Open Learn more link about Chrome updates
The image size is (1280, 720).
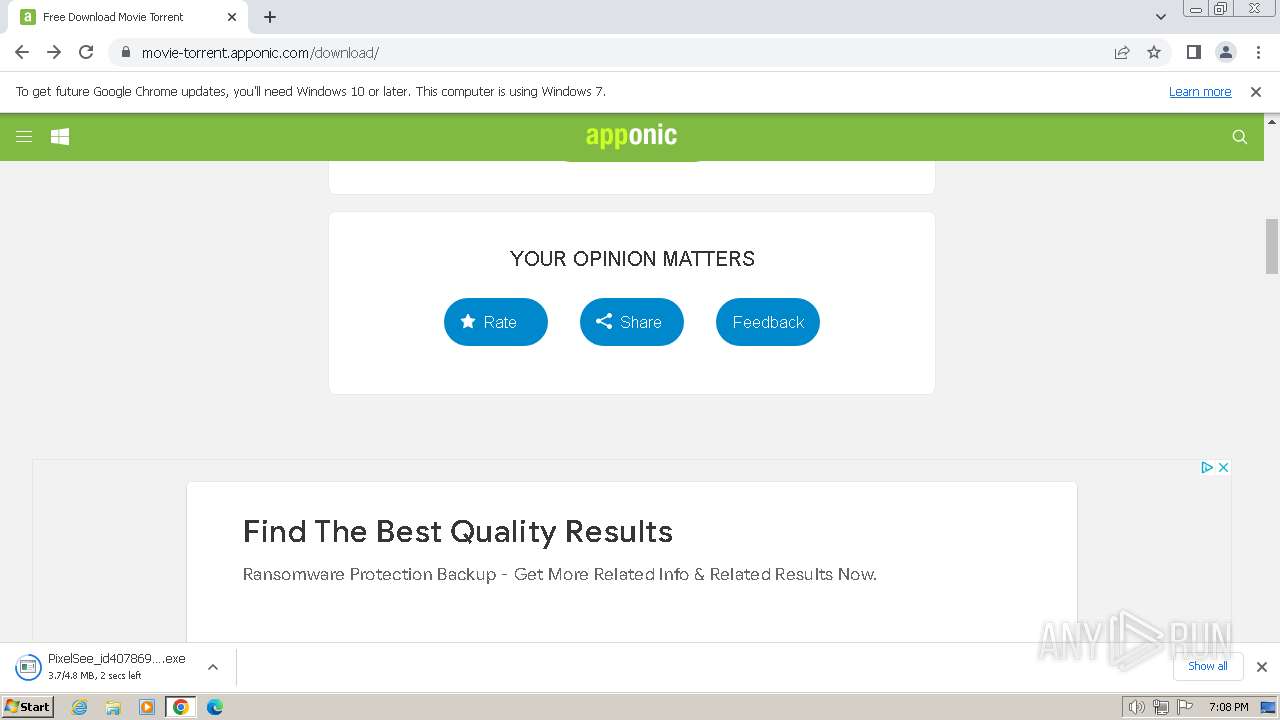[x=1200, y=91]
